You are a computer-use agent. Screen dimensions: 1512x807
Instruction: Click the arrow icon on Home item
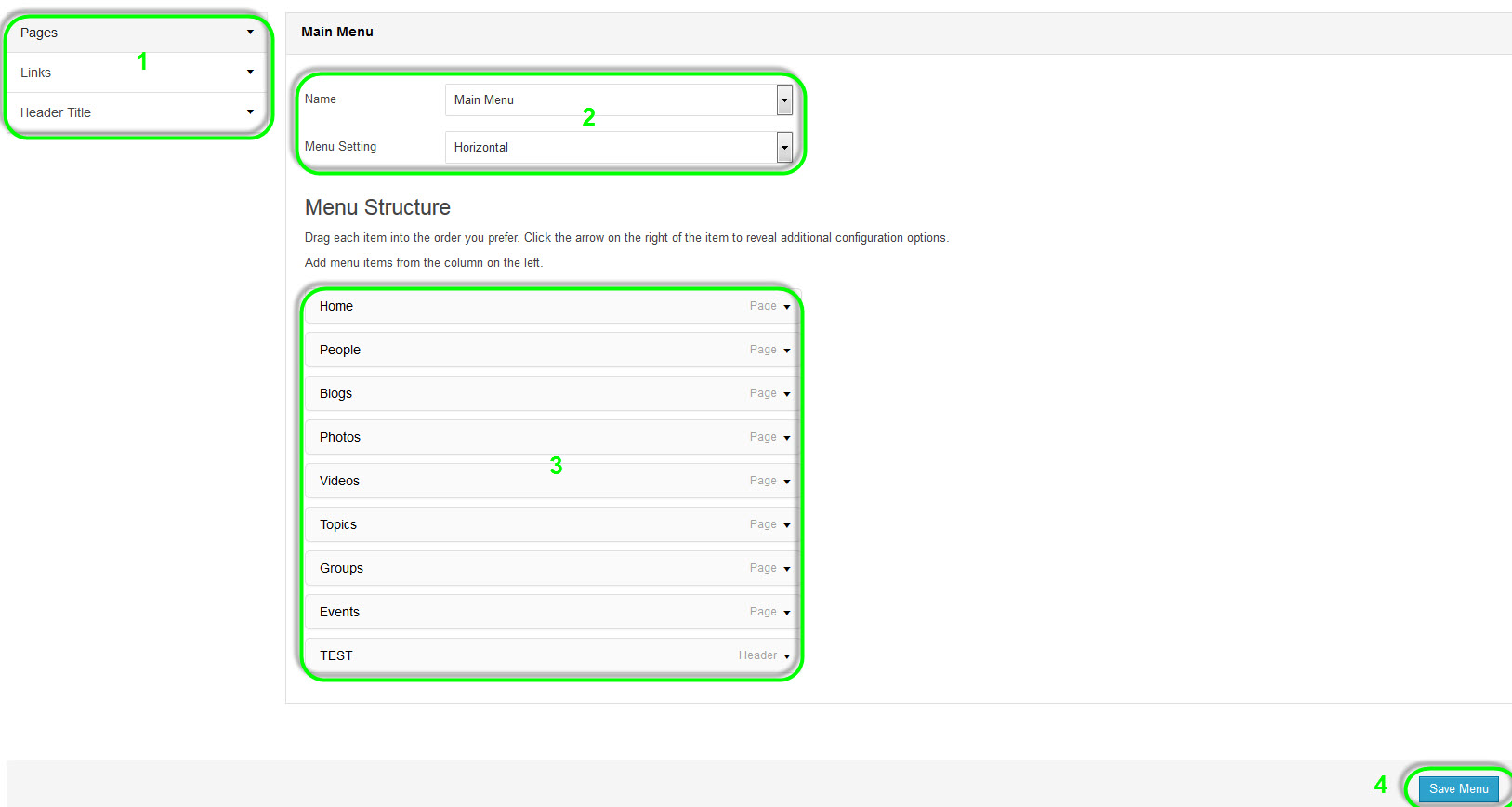click(x=787, y=307)
